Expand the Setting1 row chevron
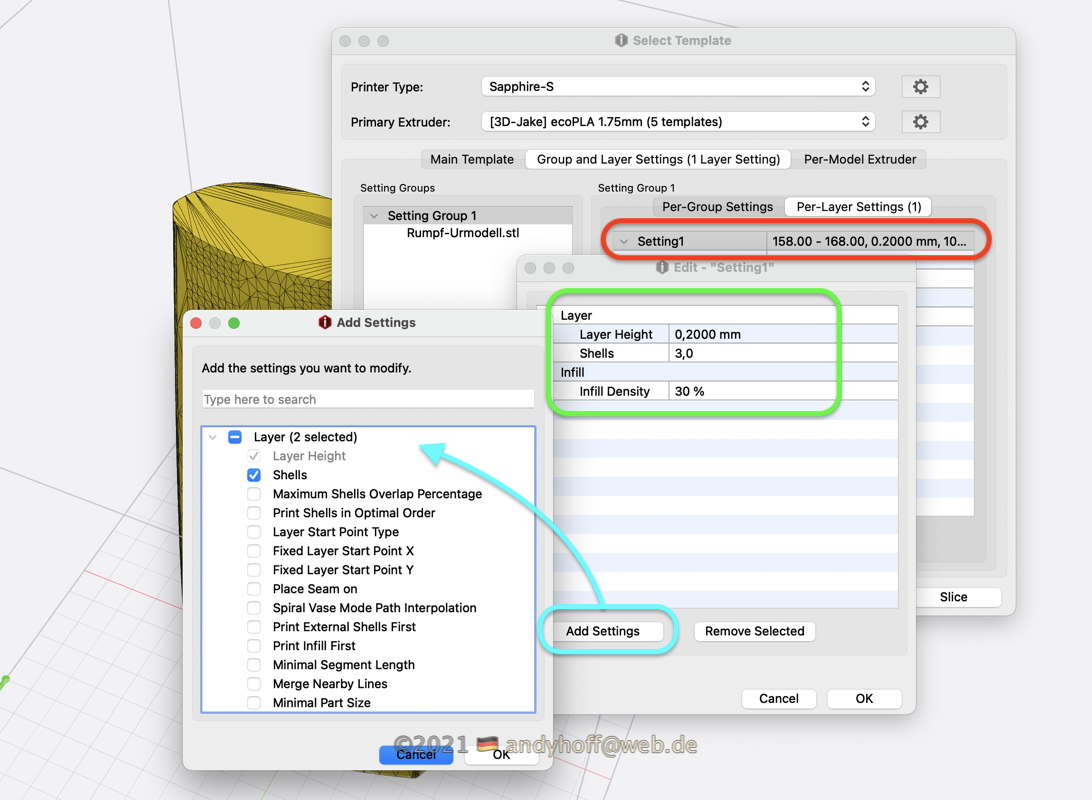Image resolution: width=1092 pixels, height=800 pixels. point(624,241)
